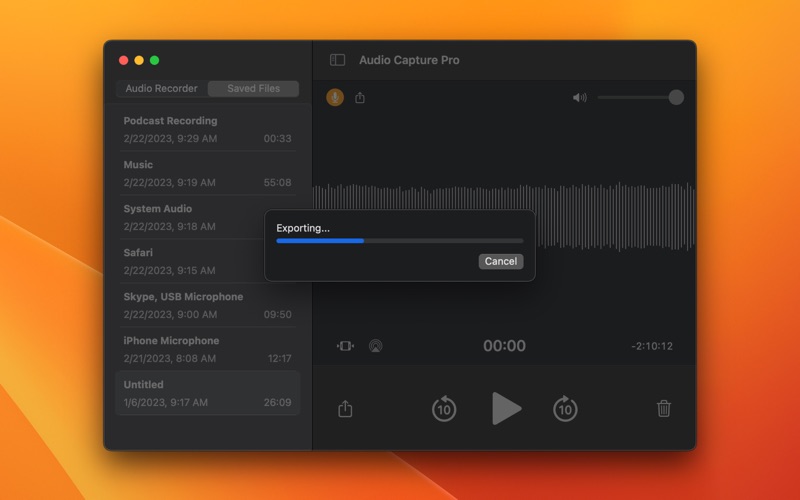Switch to the Saved Files tab

[x=254, y=88]
